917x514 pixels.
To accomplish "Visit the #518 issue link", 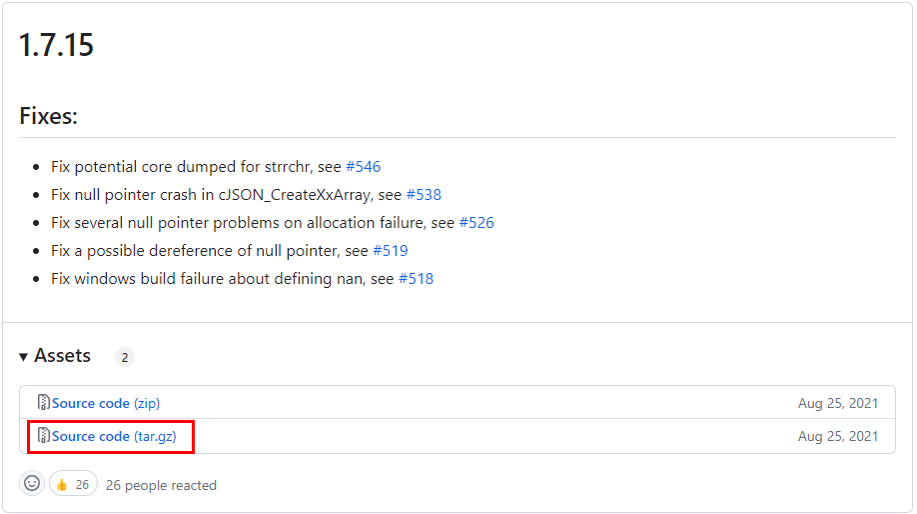I will (416, 279).
